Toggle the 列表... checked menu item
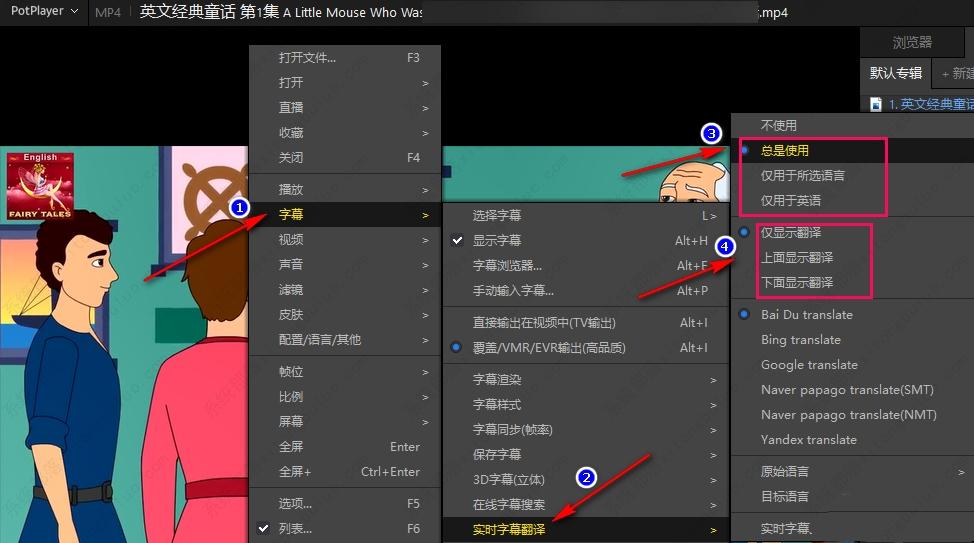The height and width of the screenshot is (543, 974). [x=345, y=528]
